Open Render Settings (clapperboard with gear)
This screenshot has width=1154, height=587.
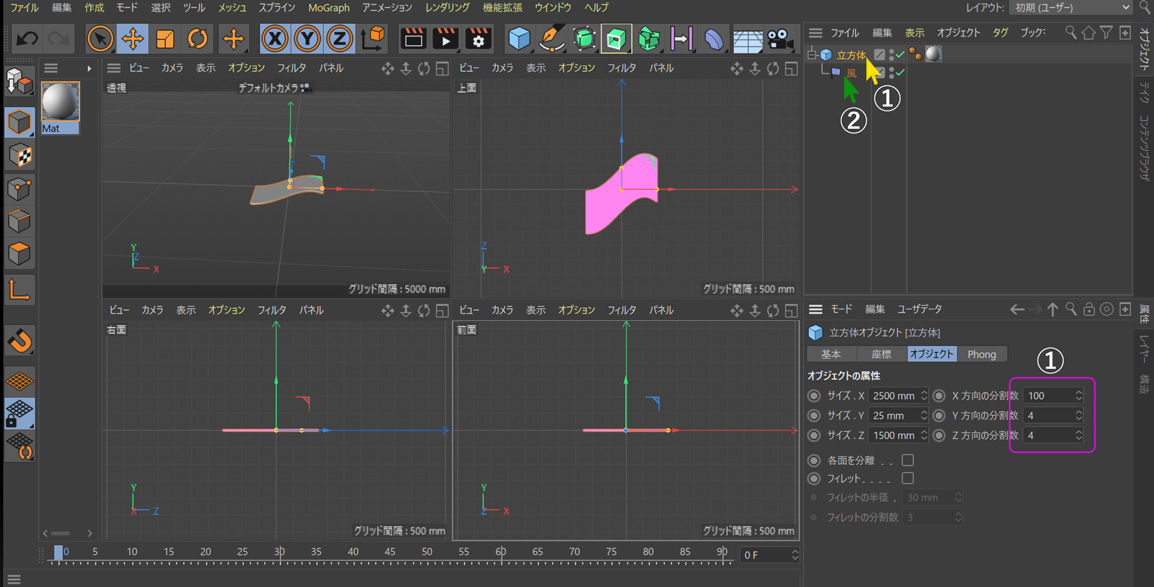(x=479, y=39)
